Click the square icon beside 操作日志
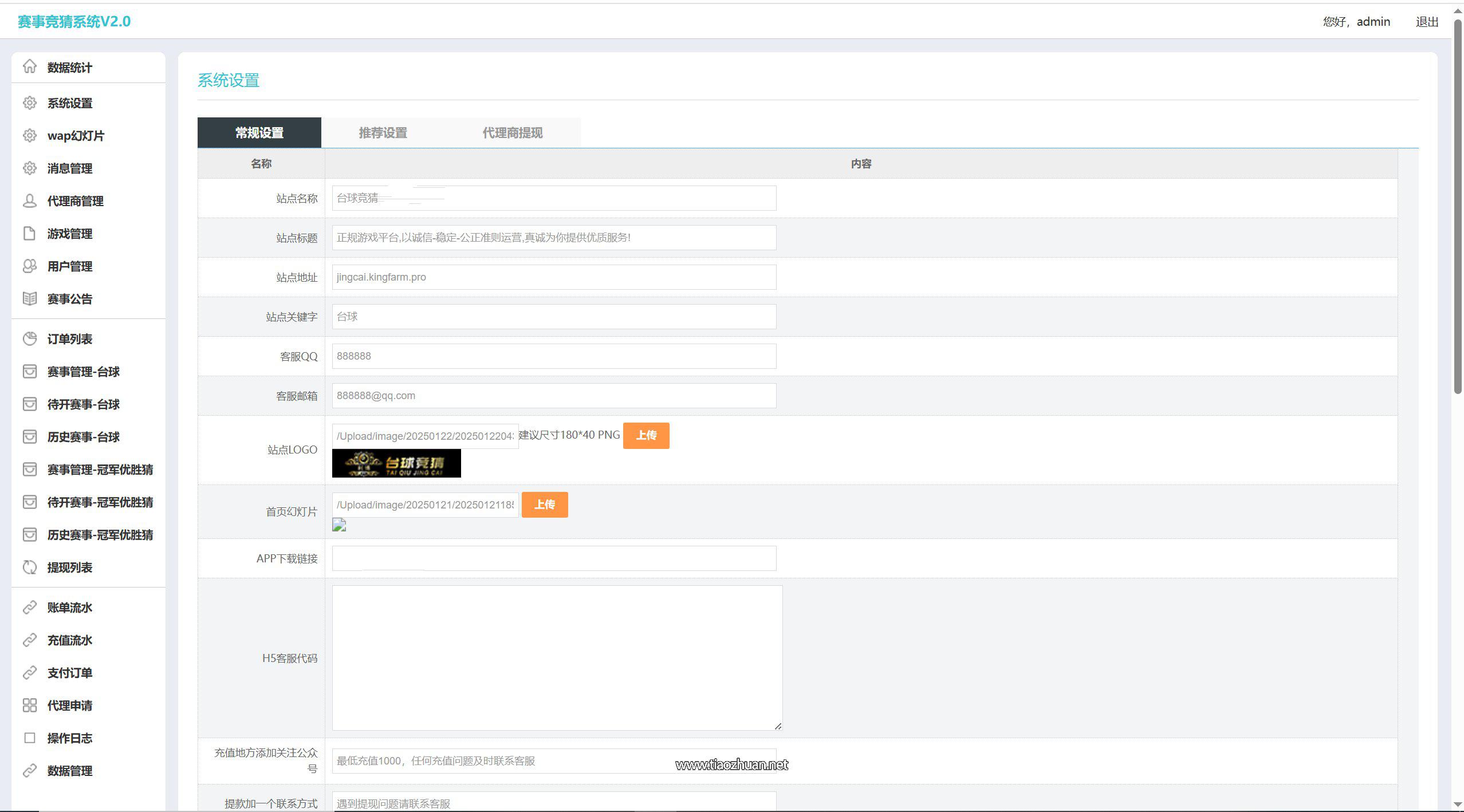This screenshot has width=1464, height=812. pos(30,738)
